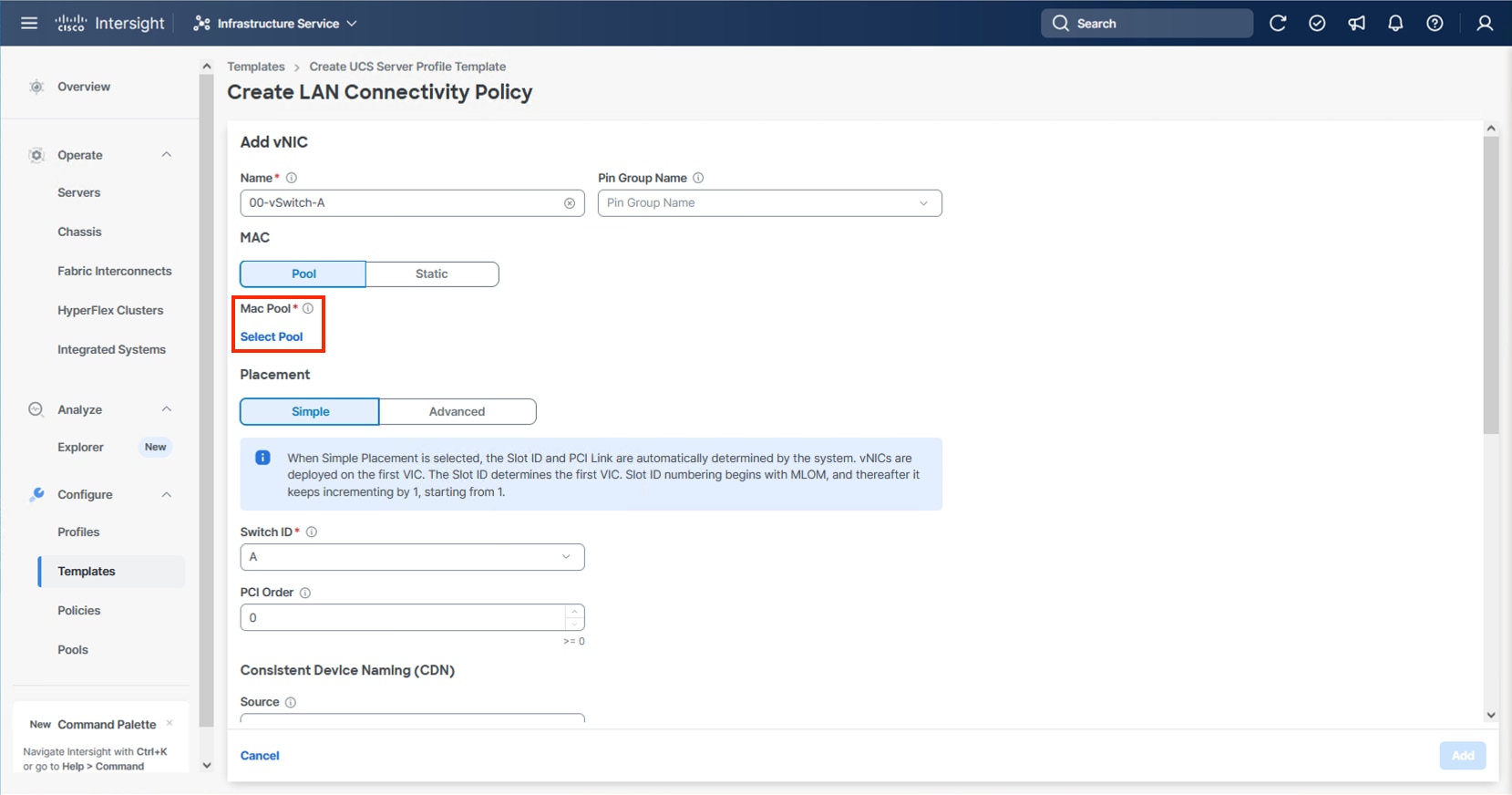Open Servers in sidebar
This screenshot has height=795, width=1512.
[x=79, y=192]
